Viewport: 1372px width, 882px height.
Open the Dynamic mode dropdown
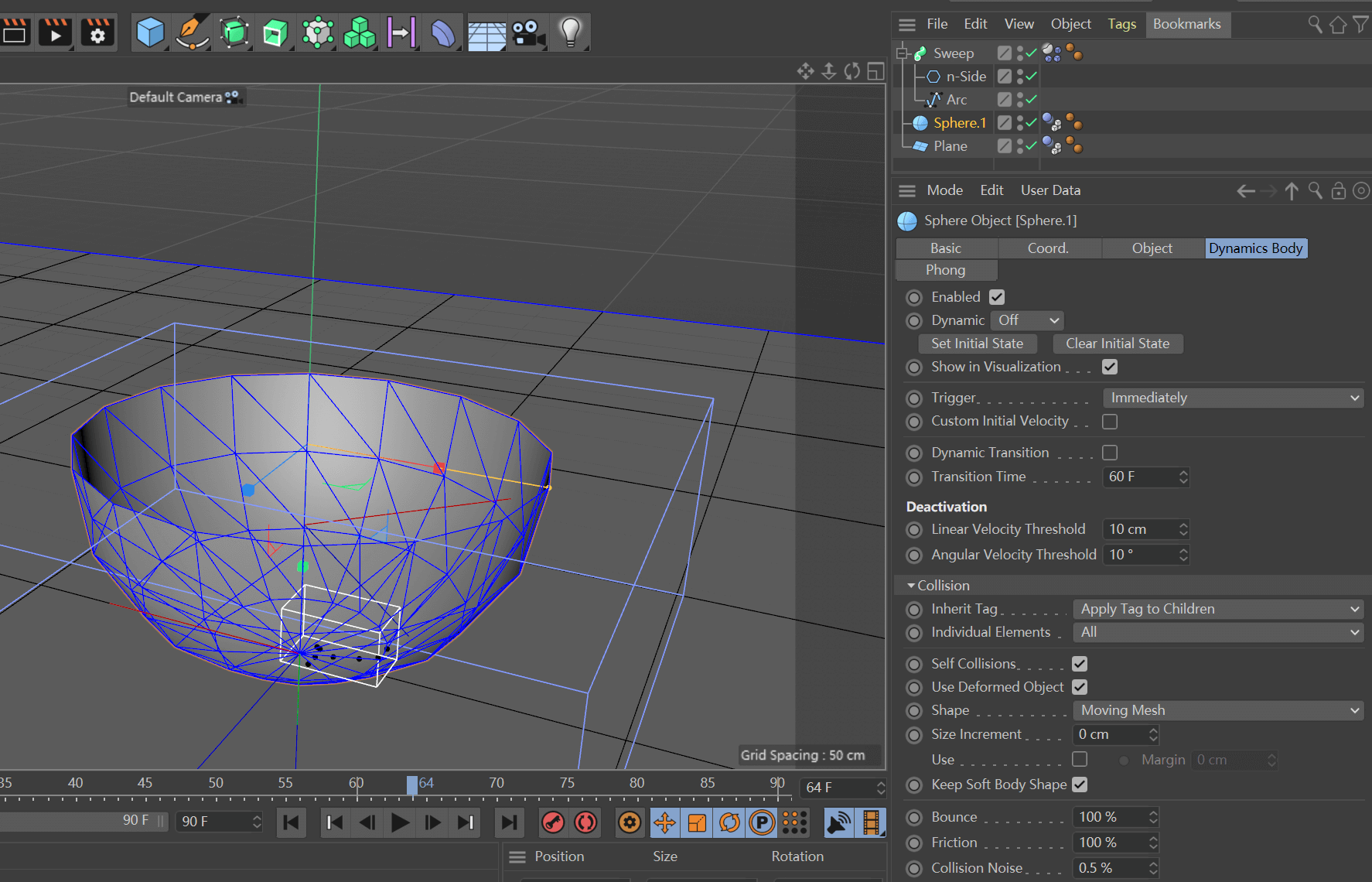point(1028,320)
